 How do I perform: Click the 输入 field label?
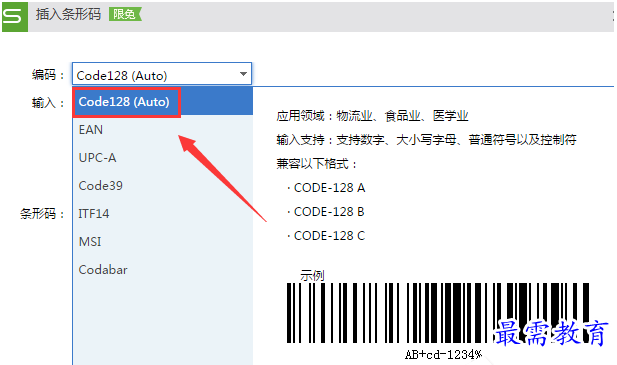click(x=48, y=103)
